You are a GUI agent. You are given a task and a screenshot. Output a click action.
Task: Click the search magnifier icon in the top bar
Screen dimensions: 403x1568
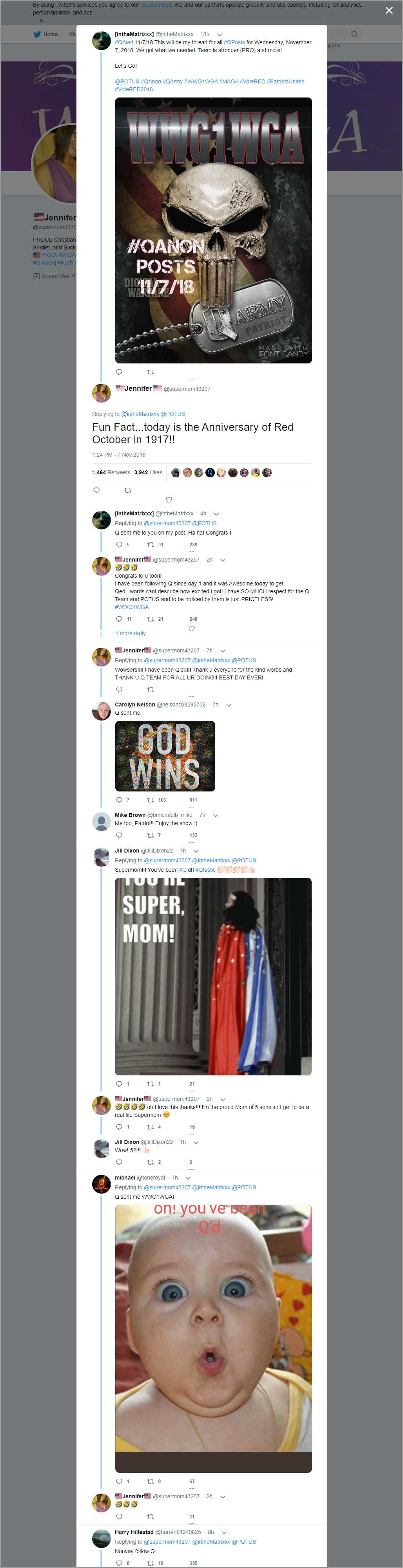tap(354, 34)
